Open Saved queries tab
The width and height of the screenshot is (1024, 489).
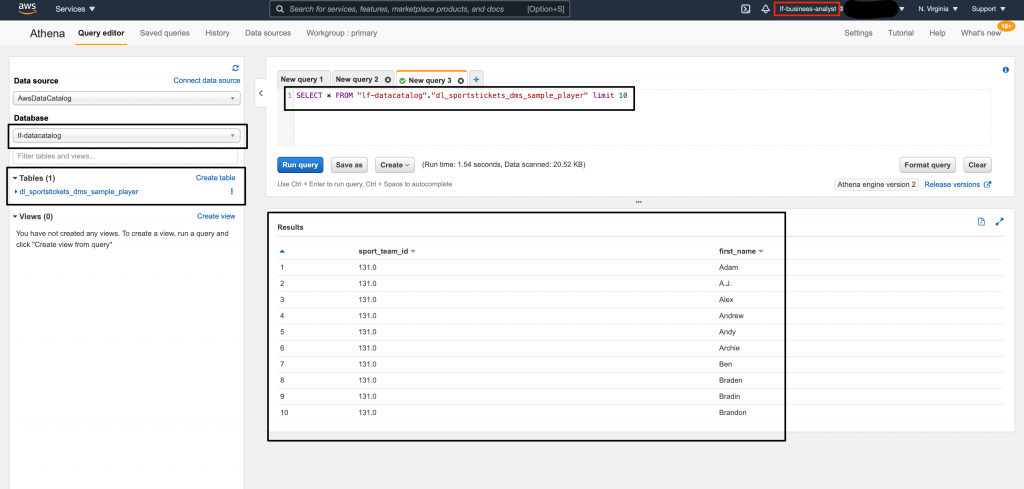(x=165, y=33)
